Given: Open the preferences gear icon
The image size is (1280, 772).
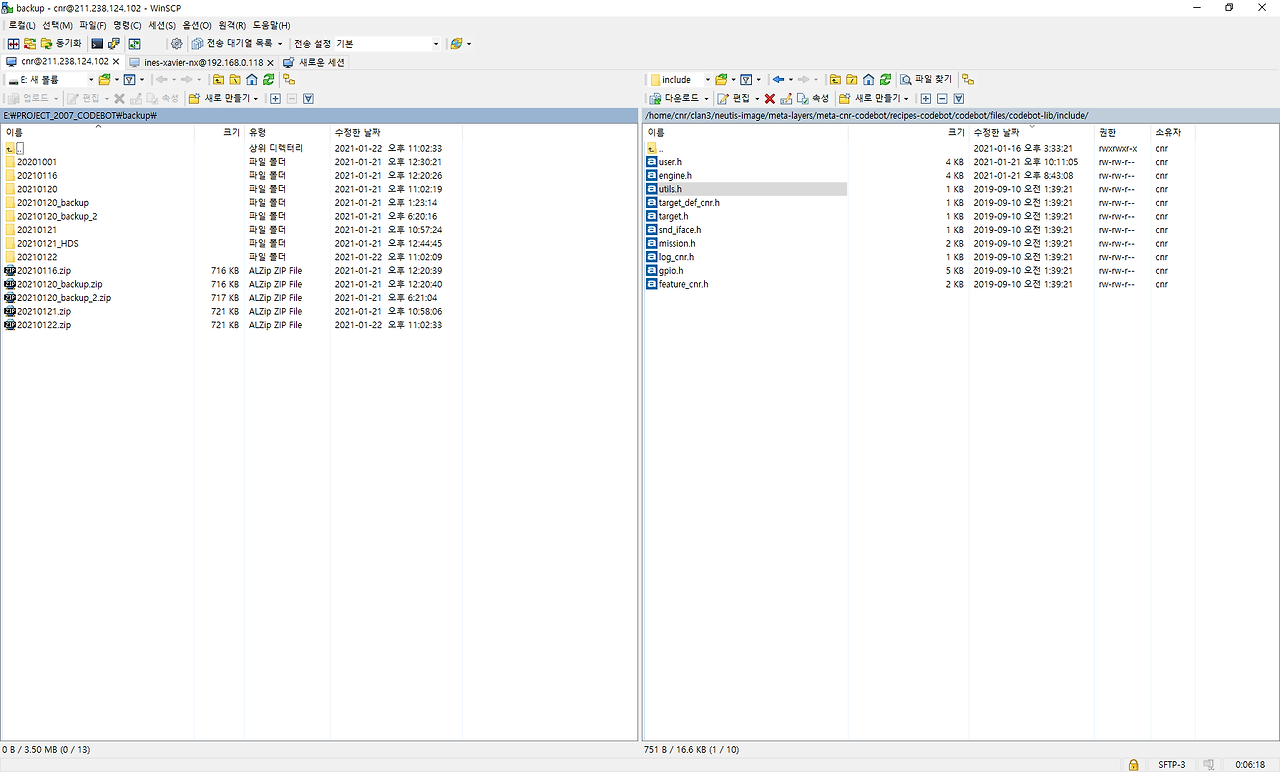Looking at the screenshot, I should (x=176, y=44).
